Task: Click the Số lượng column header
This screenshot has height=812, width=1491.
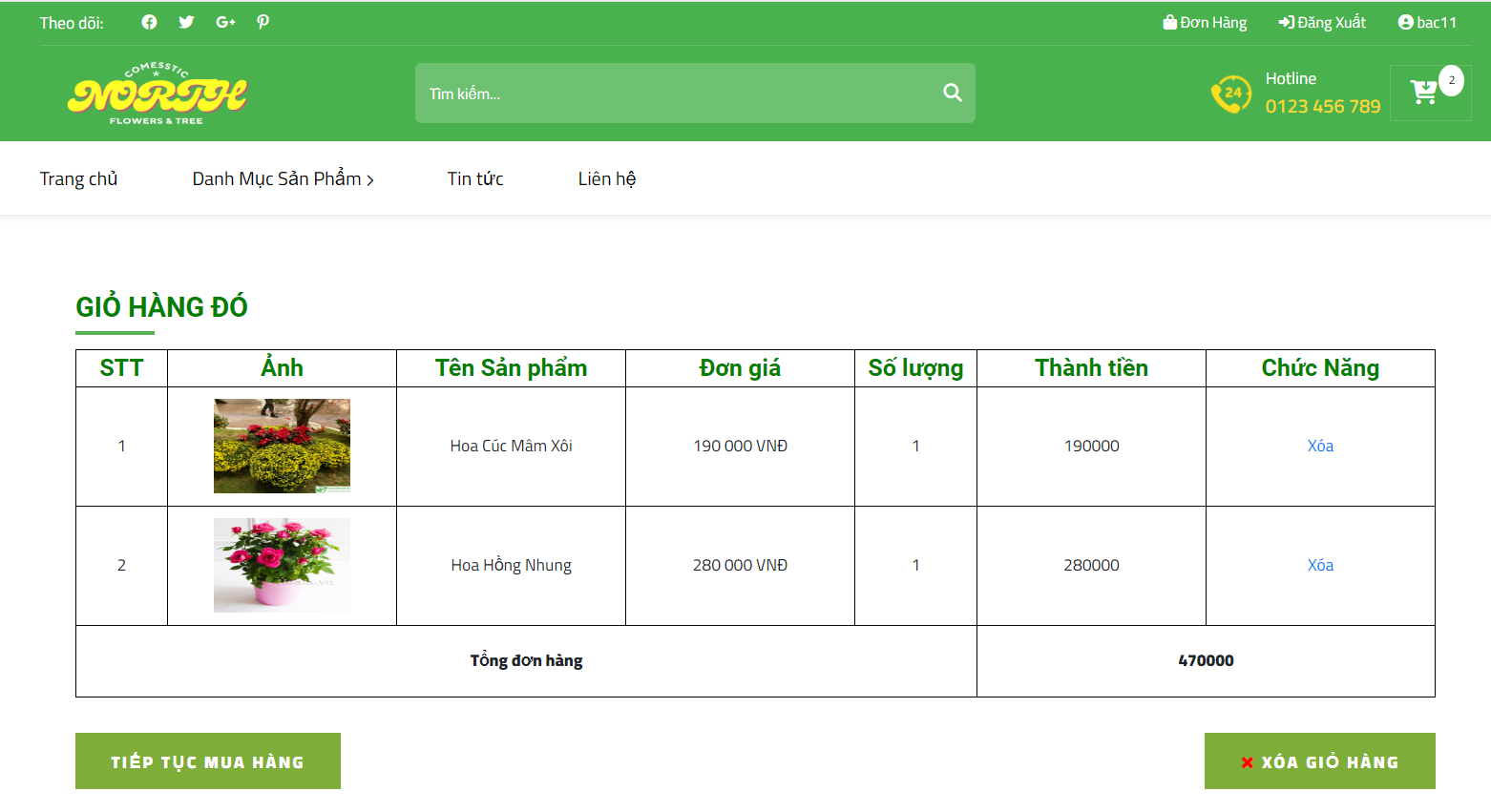Action: point(915,368)
